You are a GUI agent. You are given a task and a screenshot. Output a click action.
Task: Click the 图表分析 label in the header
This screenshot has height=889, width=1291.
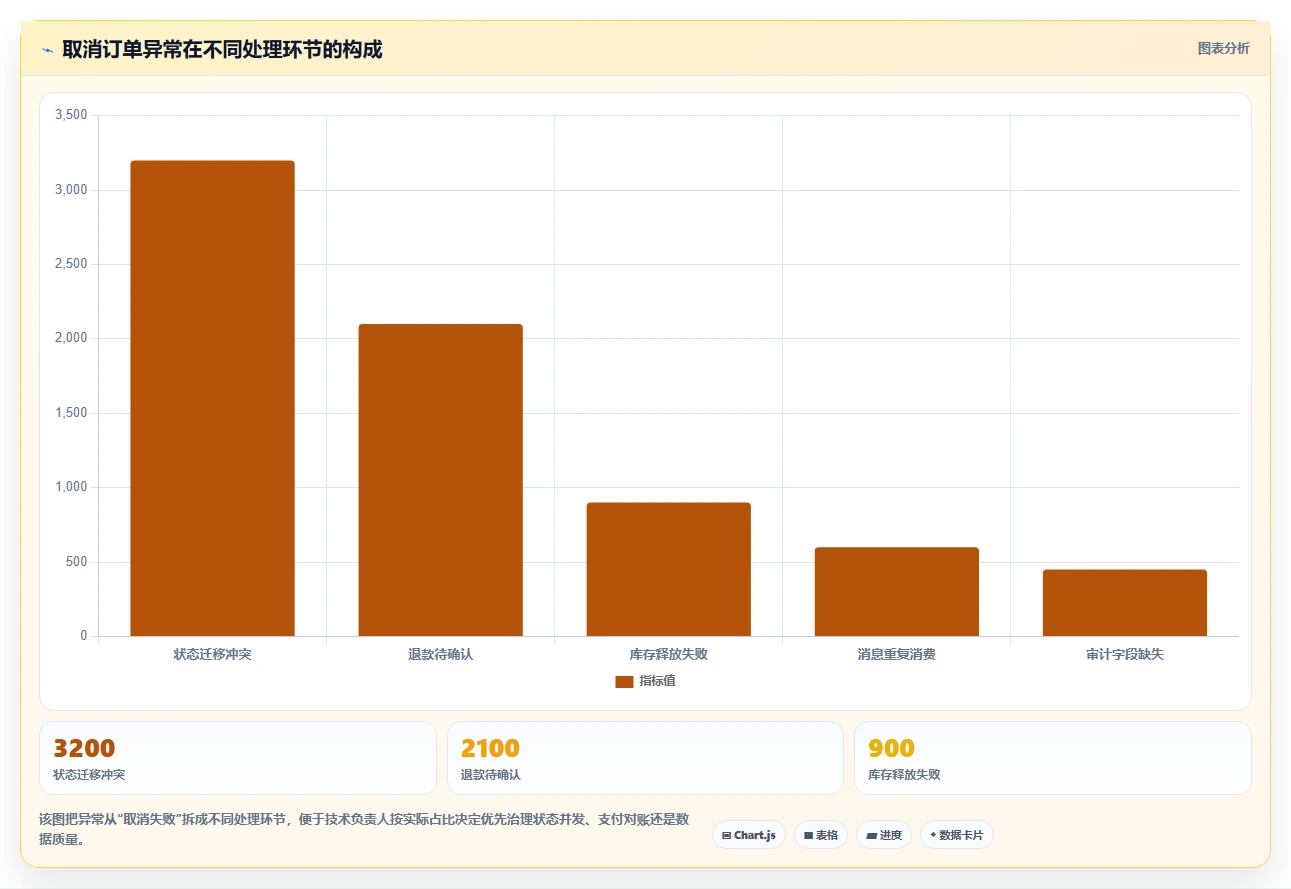[1223, 48]
